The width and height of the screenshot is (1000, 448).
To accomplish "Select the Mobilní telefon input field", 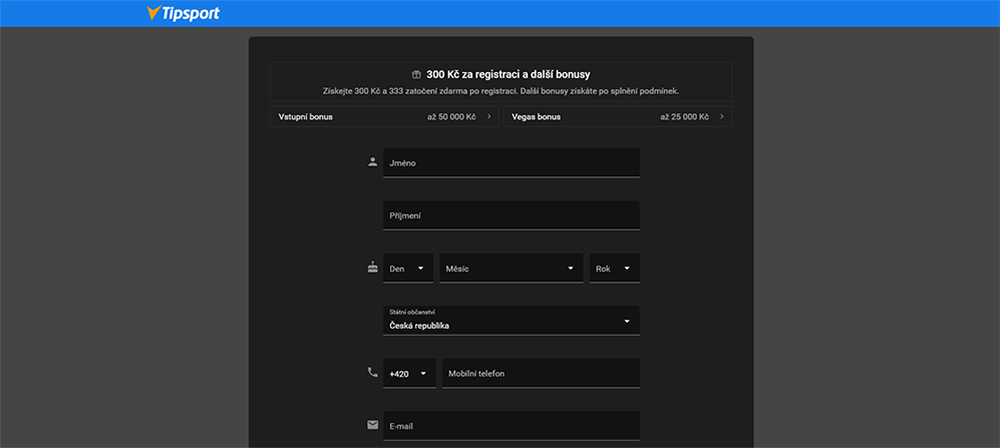I will tap(540, 374).
